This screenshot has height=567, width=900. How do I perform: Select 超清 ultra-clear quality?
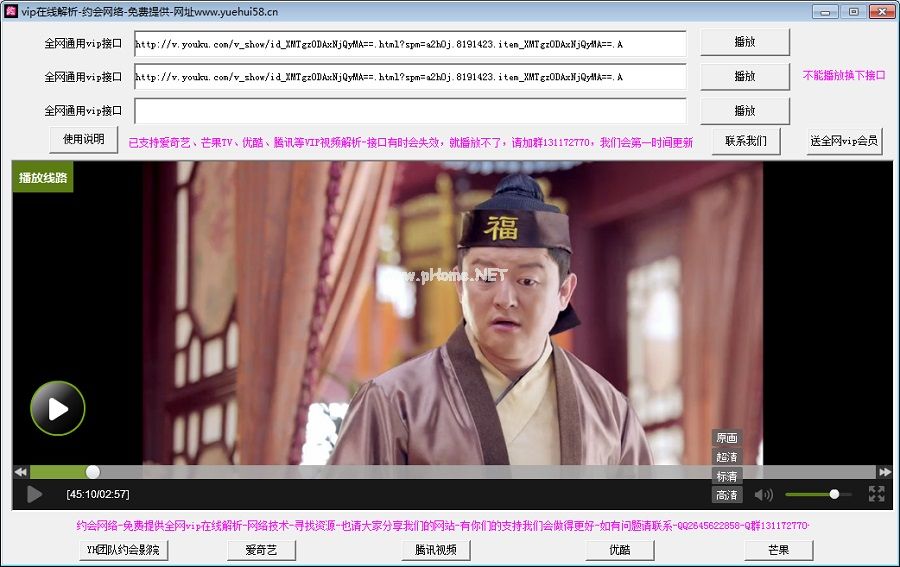[x=727, y=457]
